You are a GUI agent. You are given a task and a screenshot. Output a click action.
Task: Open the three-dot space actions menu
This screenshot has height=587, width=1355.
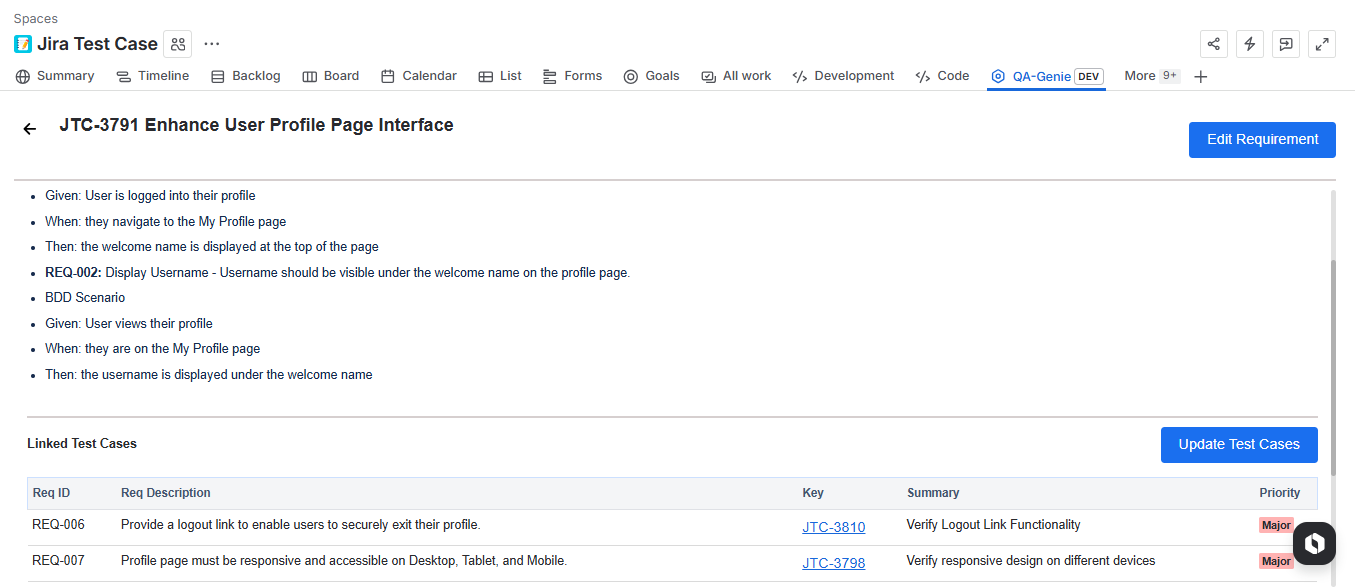tap(211, 44)
